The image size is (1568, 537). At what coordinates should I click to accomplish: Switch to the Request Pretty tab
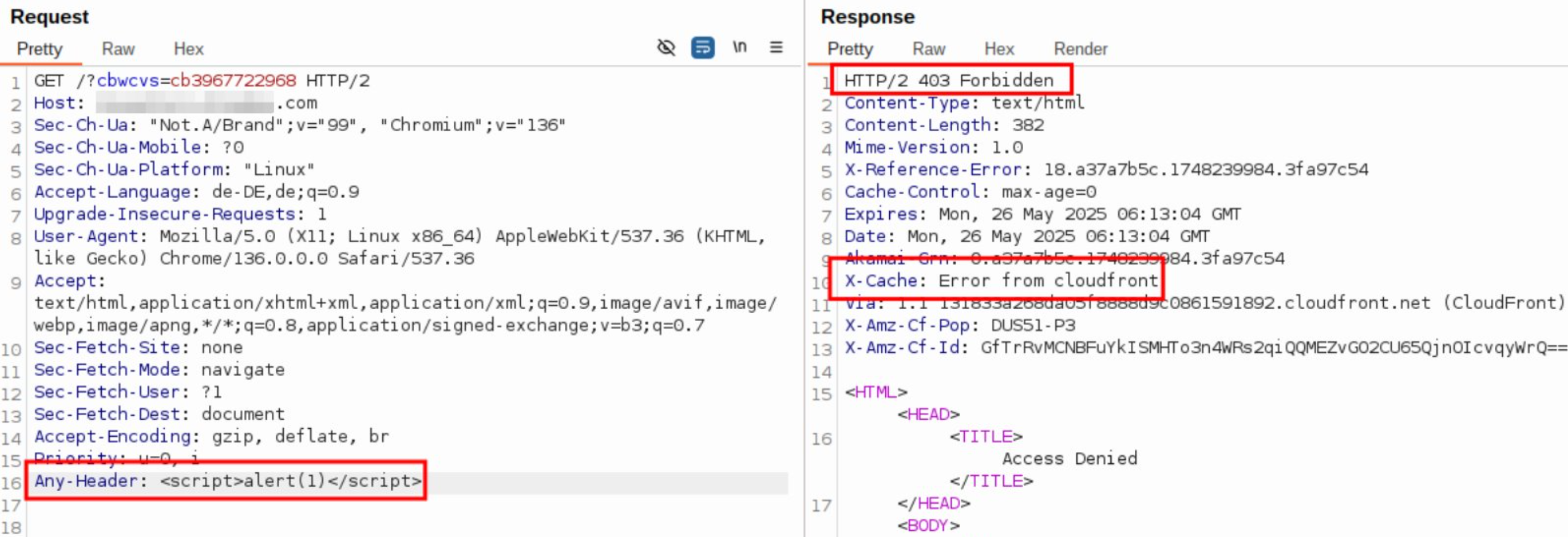click(x=40, y=49)
